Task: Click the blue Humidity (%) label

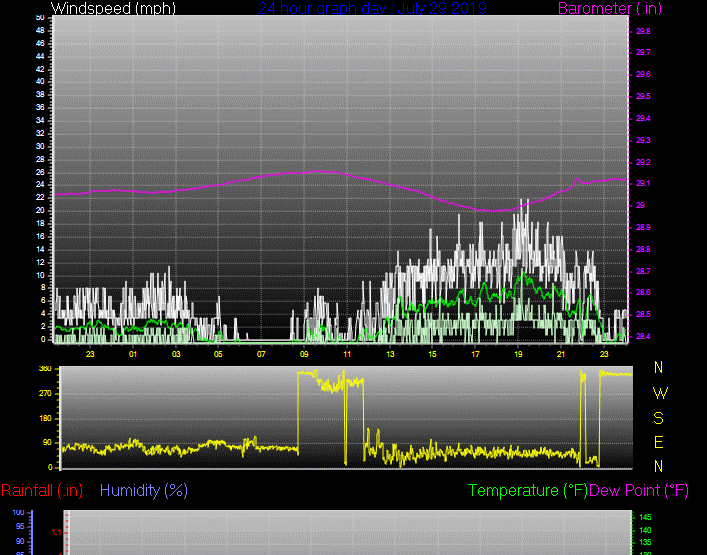Action: pos(144,490)
